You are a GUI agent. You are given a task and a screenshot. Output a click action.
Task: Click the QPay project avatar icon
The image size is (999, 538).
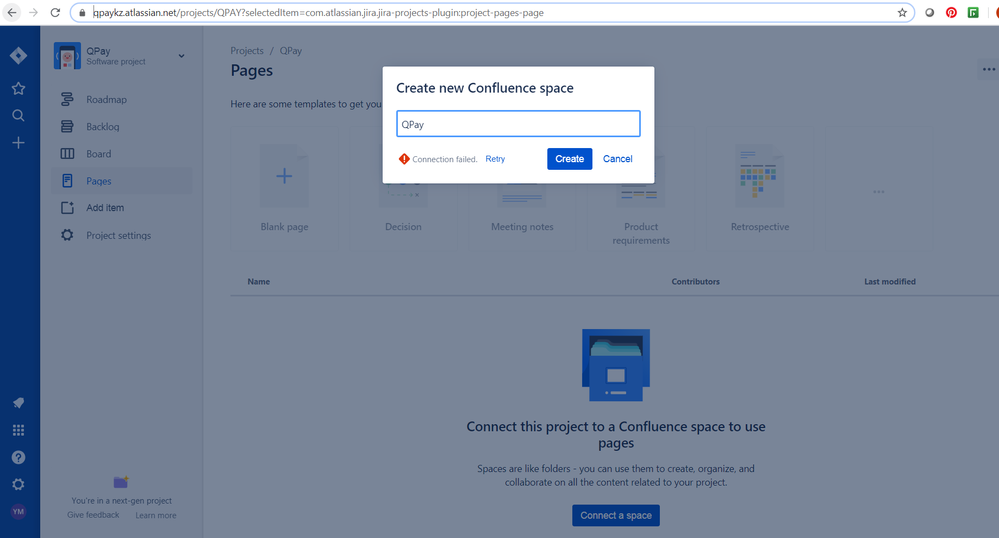(67, 55)
